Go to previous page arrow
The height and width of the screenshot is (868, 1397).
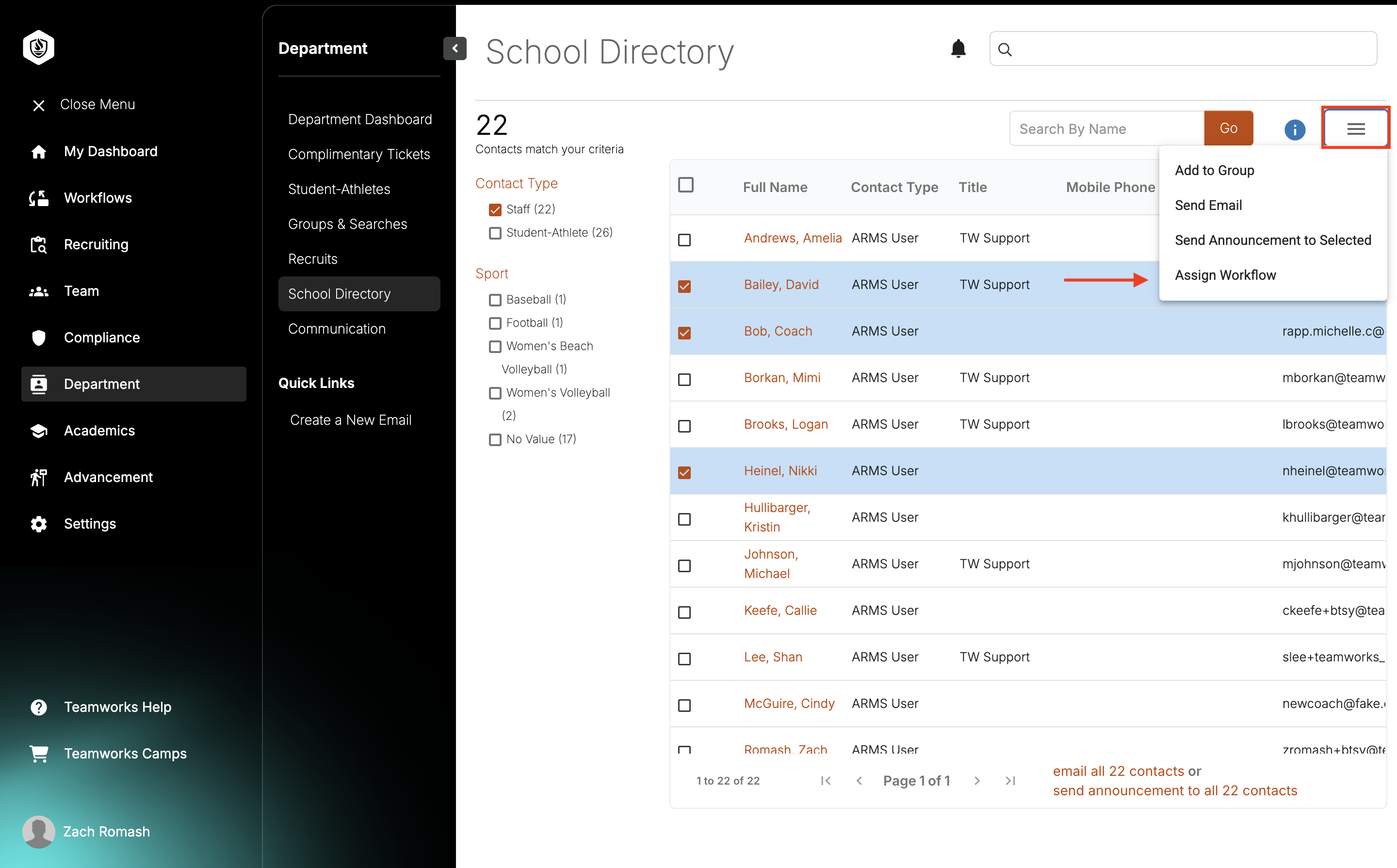click(x=859, y=781)
